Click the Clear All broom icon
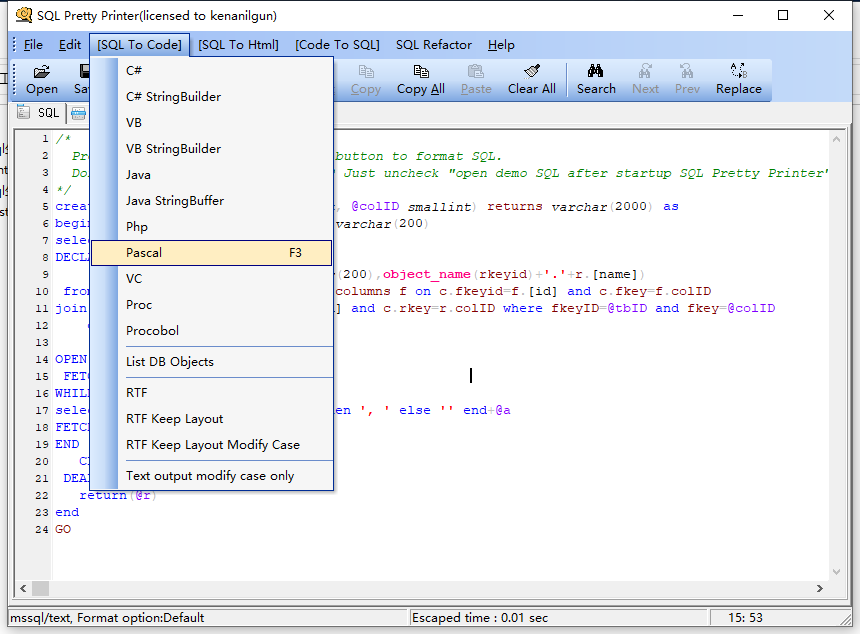 pos(531,71)
